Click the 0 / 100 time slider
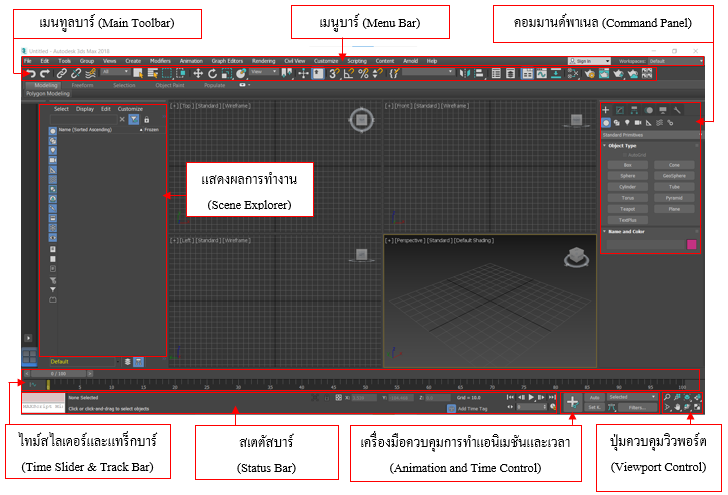Screen dimensions: 728x495 pos(58,373)
